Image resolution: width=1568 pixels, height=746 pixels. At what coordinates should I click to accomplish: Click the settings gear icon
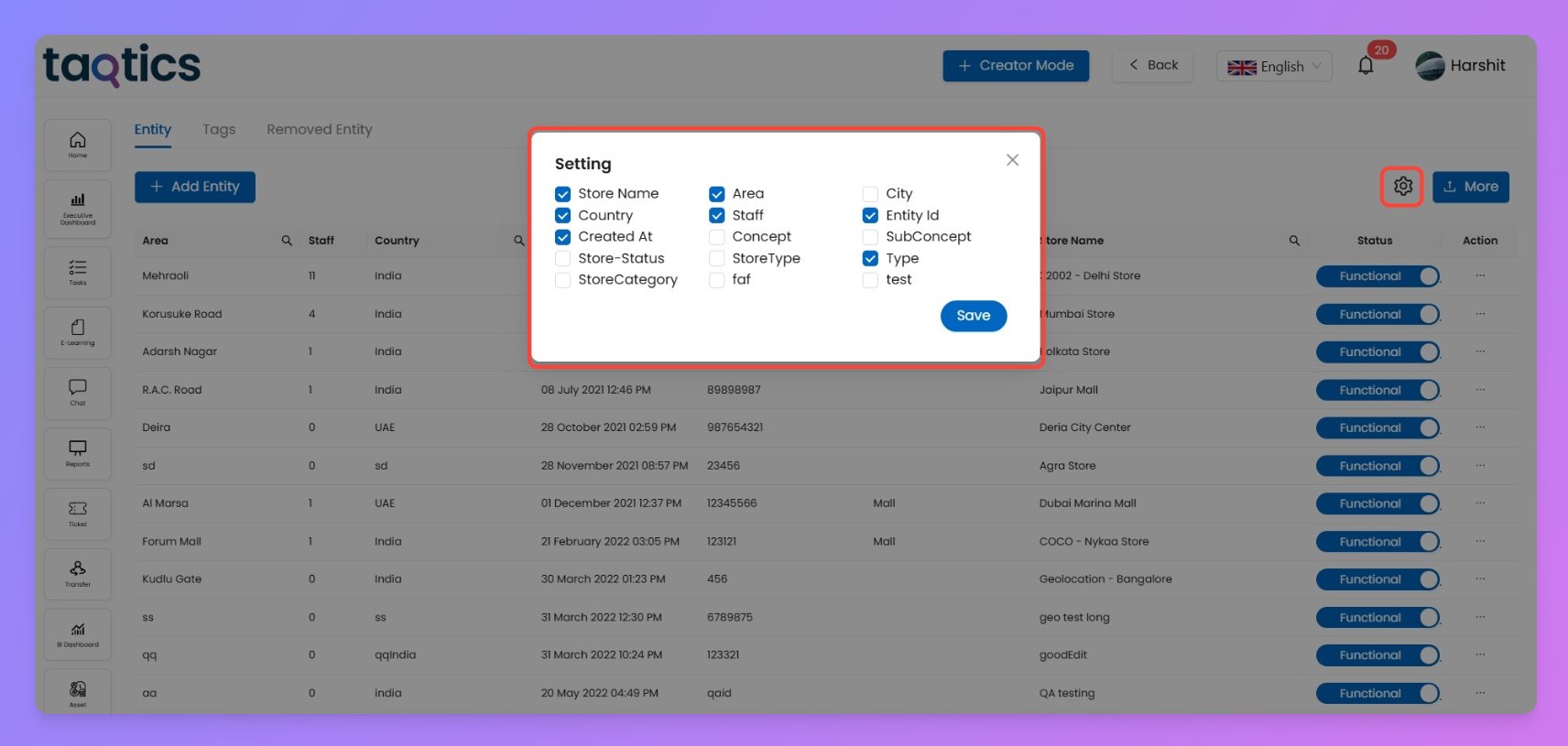(x=1402, y=187)
